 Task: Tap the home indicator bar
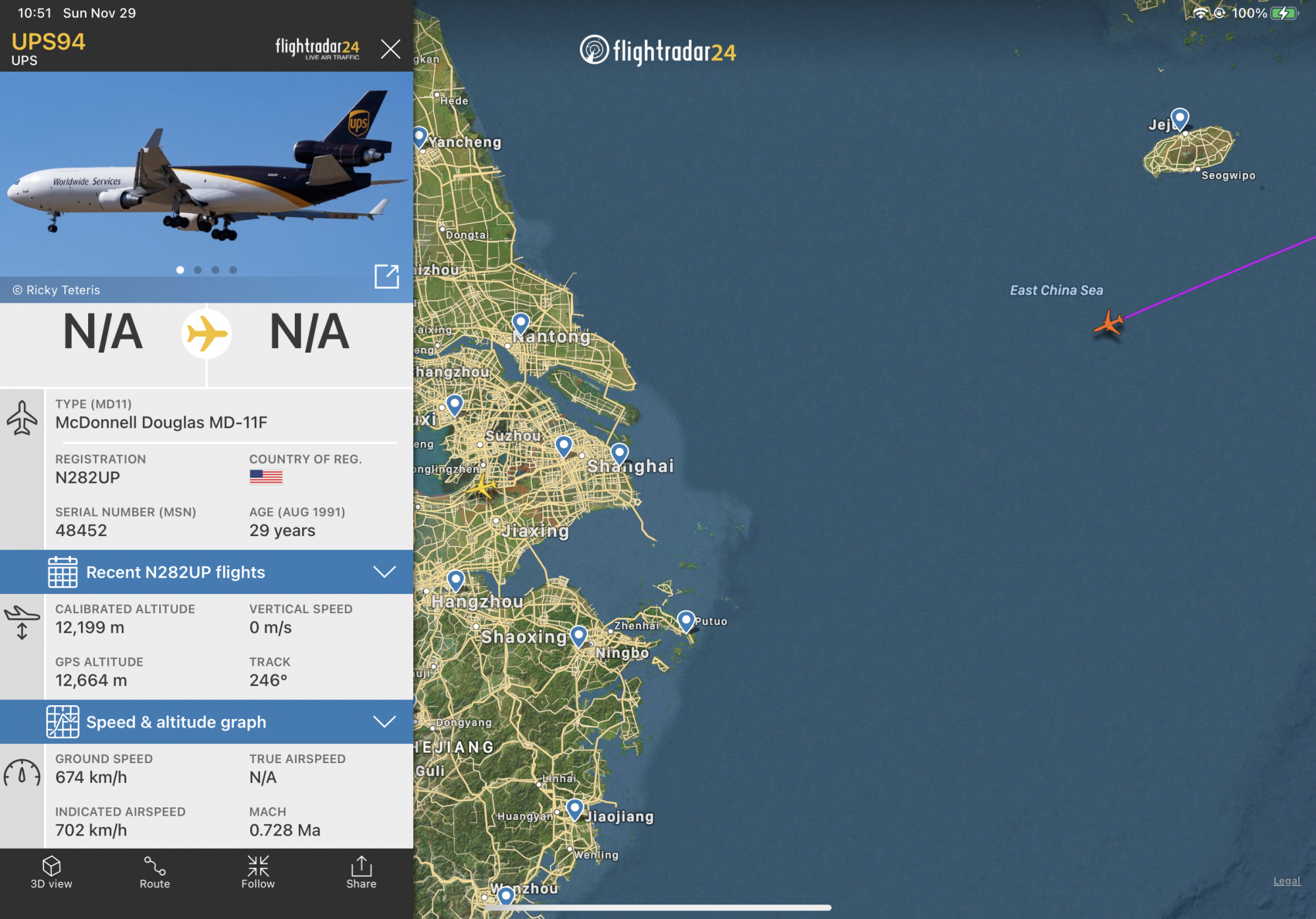point(658,908)
